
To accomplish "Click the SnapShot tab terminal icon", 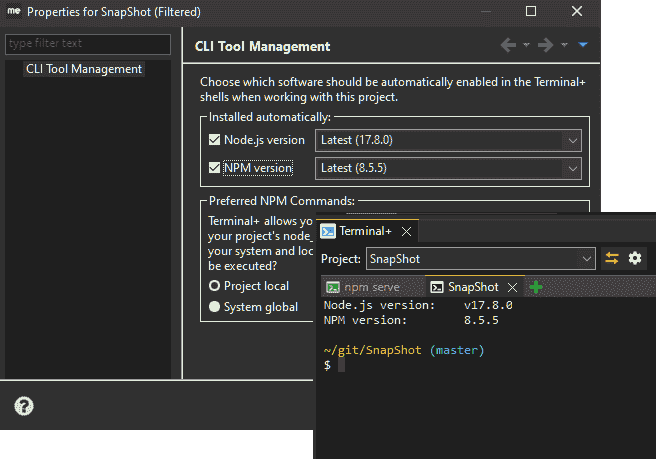I will coord(437,287).
